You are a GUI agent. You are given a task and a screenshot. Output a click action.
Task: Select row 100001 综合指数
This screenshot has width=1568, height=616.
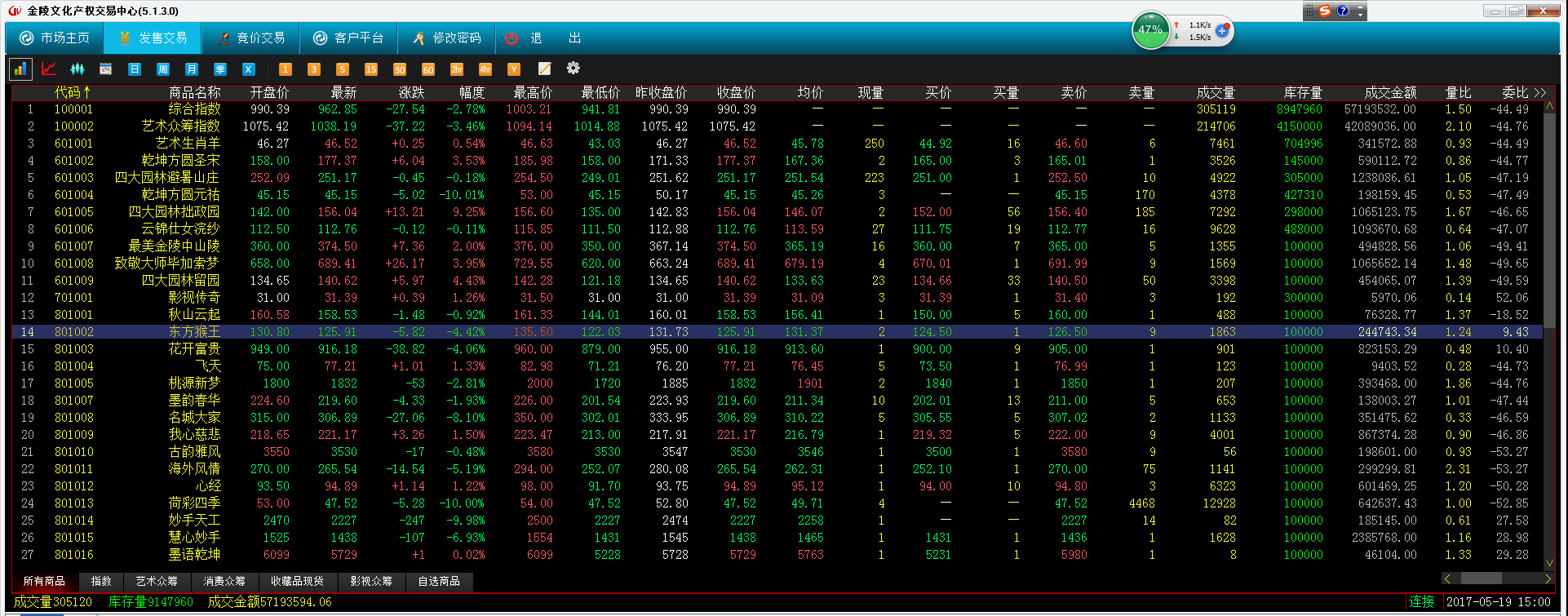(x=777, y=109)
